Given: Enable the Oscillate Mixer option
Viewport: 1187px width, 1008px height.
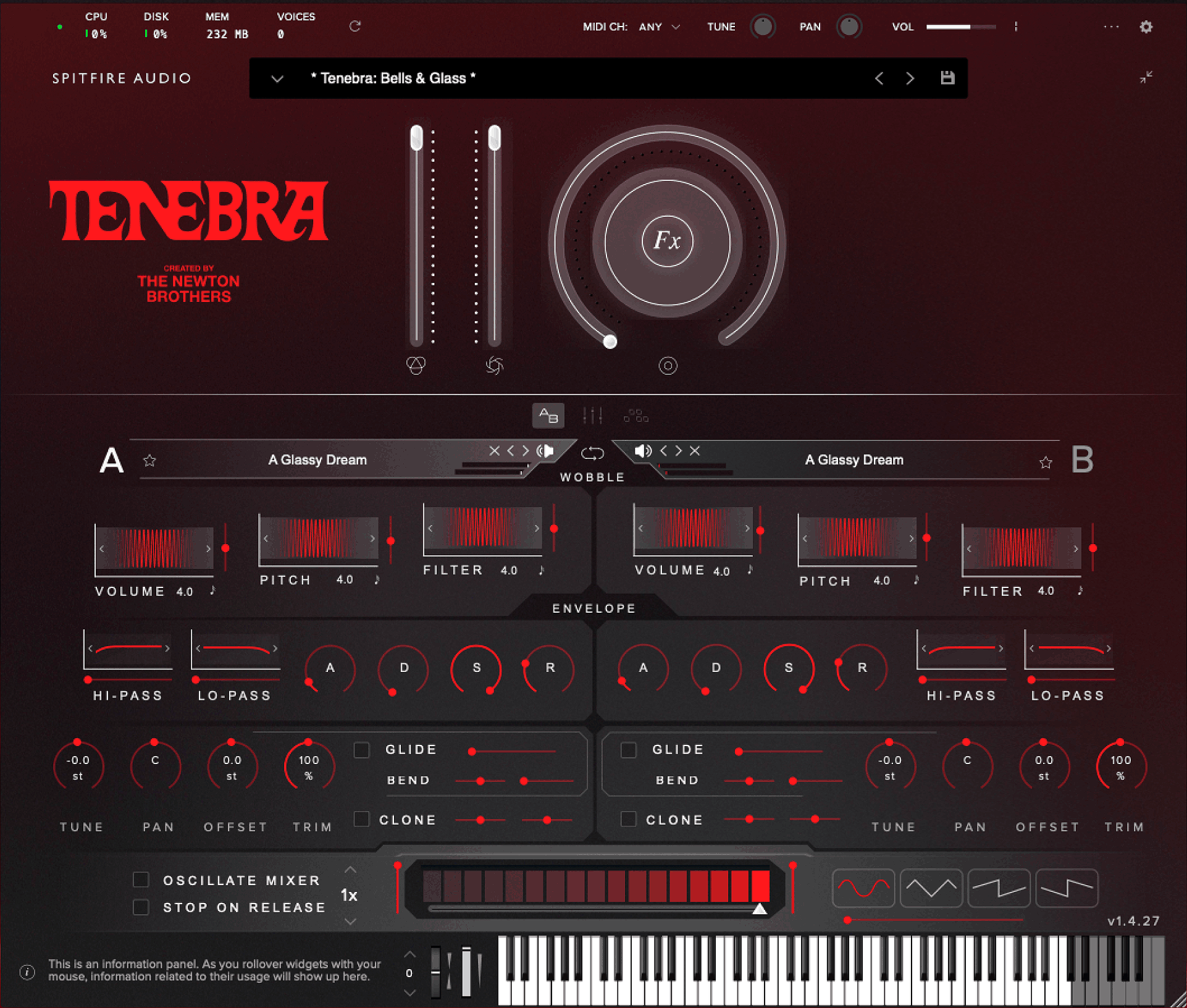Looking at the screenshot, I should pyautogui.click(x=141, y=880).
